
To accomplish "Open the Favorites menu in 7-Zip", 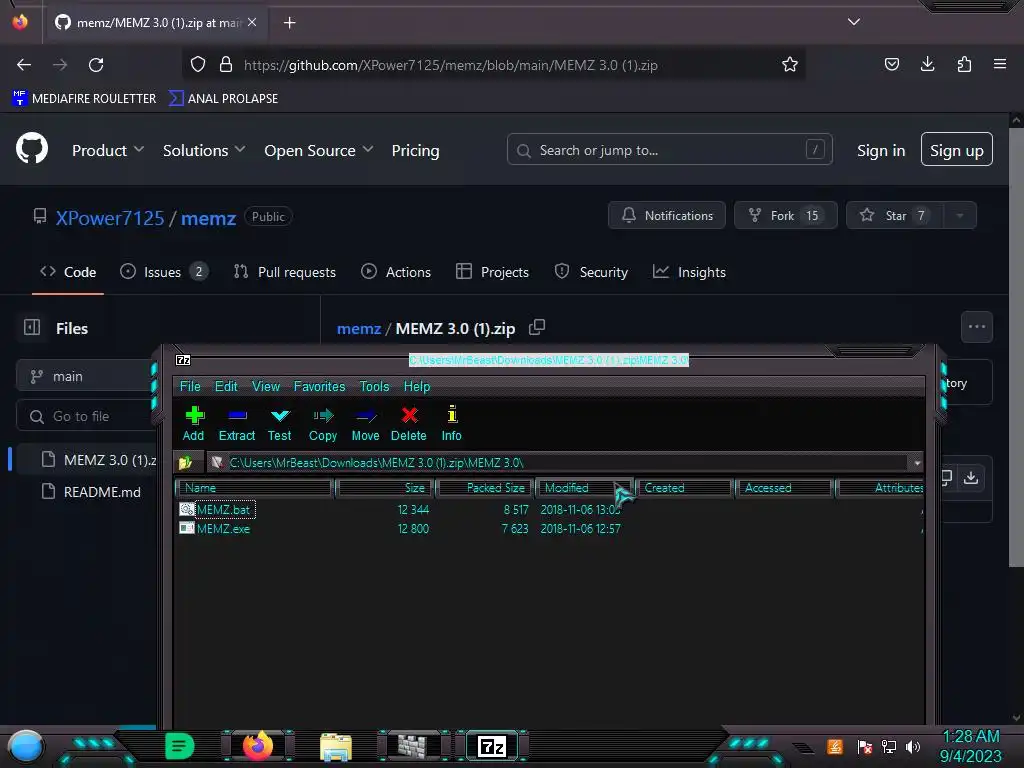I will 319,386.
